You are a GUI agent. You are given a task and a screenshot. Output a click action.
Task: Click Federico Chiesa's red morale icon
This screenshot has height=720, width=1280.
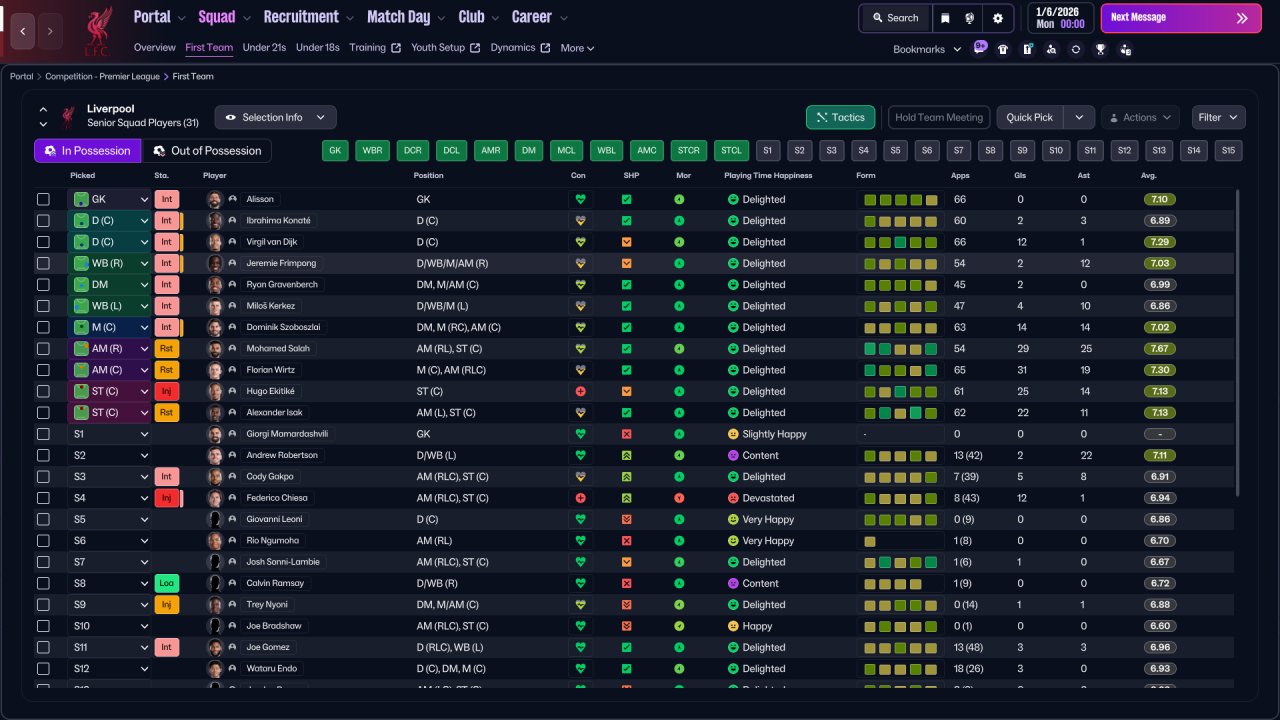click(x=679, y=498)
